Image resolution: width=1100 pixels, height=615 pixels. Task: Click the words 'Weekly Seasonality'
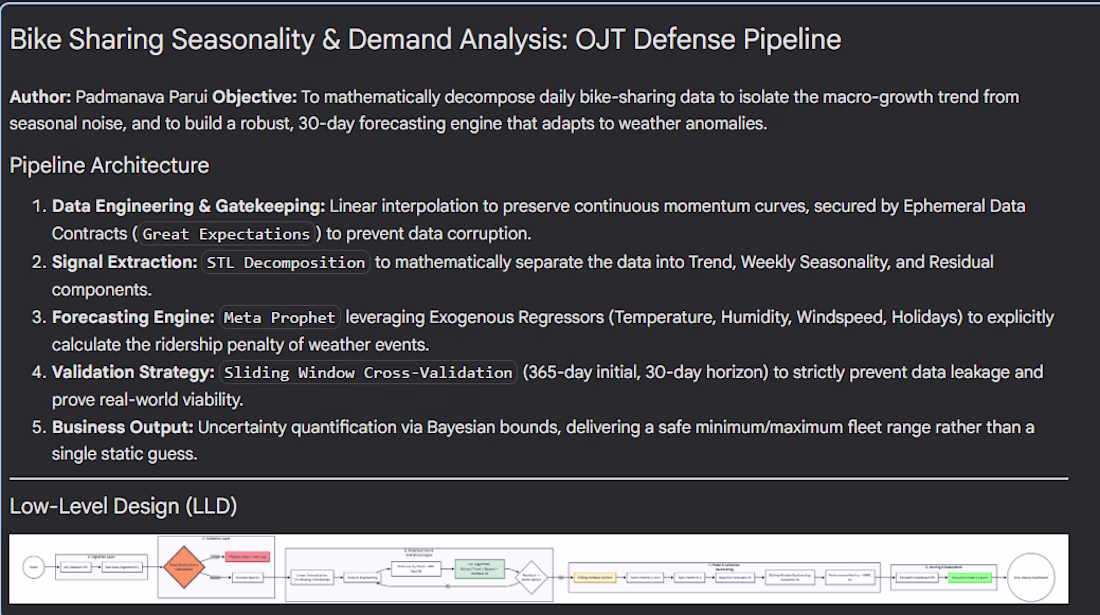point(815,262)
